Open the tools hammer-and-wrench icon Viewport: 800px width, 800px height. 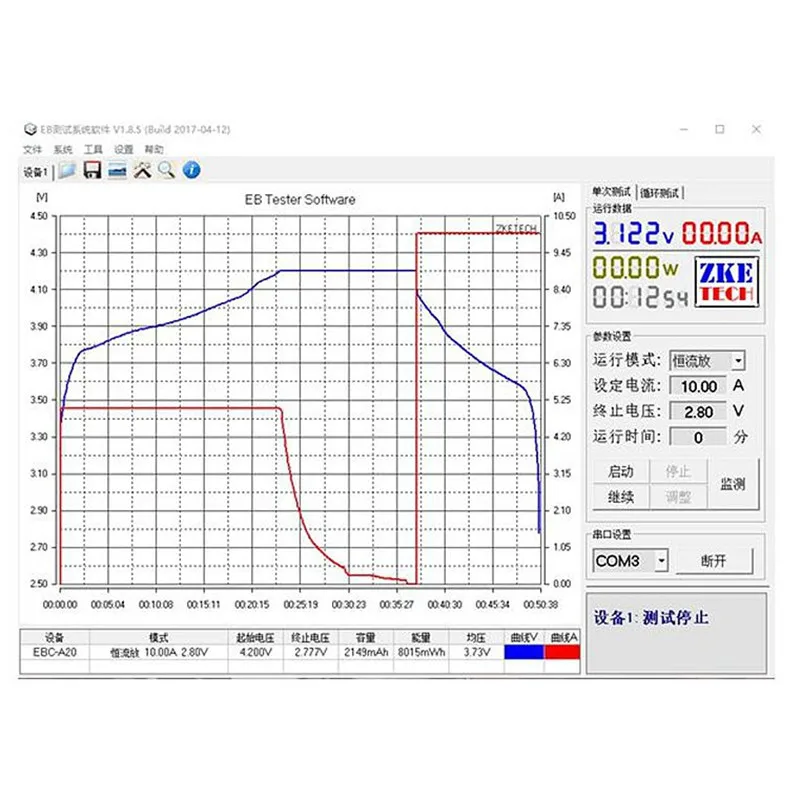(142, 170)
